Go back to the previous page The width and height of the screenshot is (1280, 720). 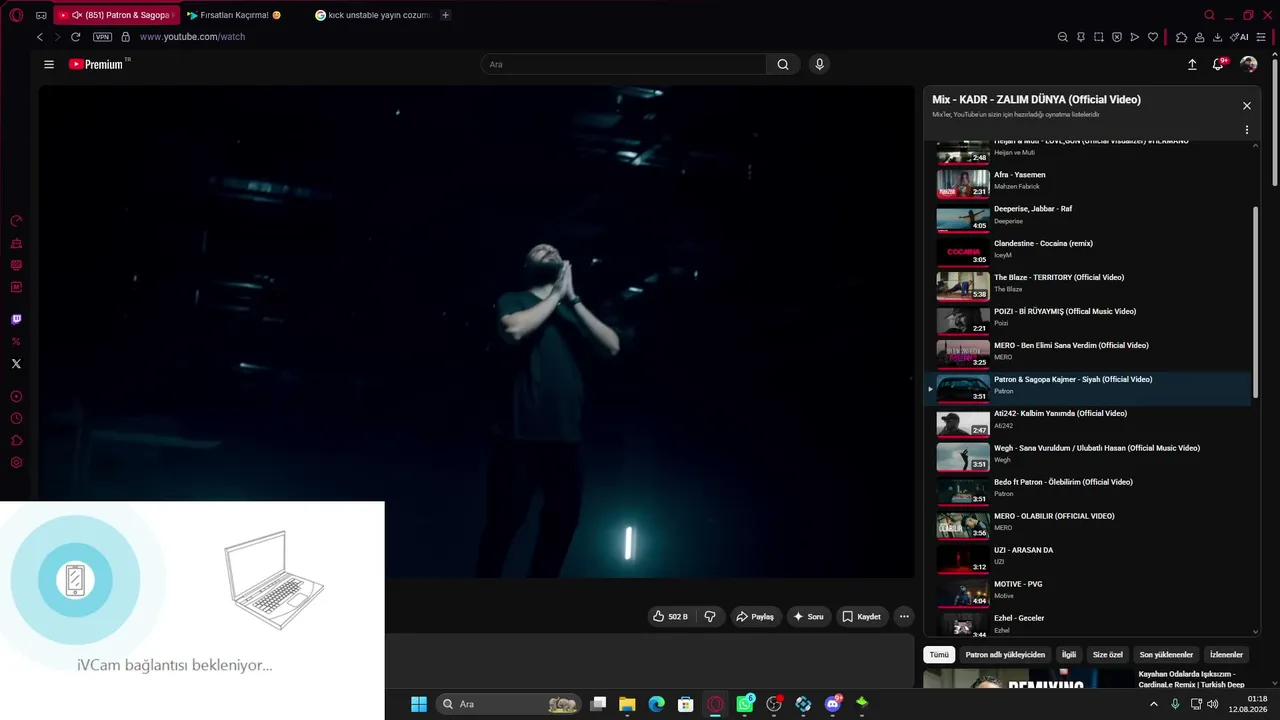[x=40, y=37]
